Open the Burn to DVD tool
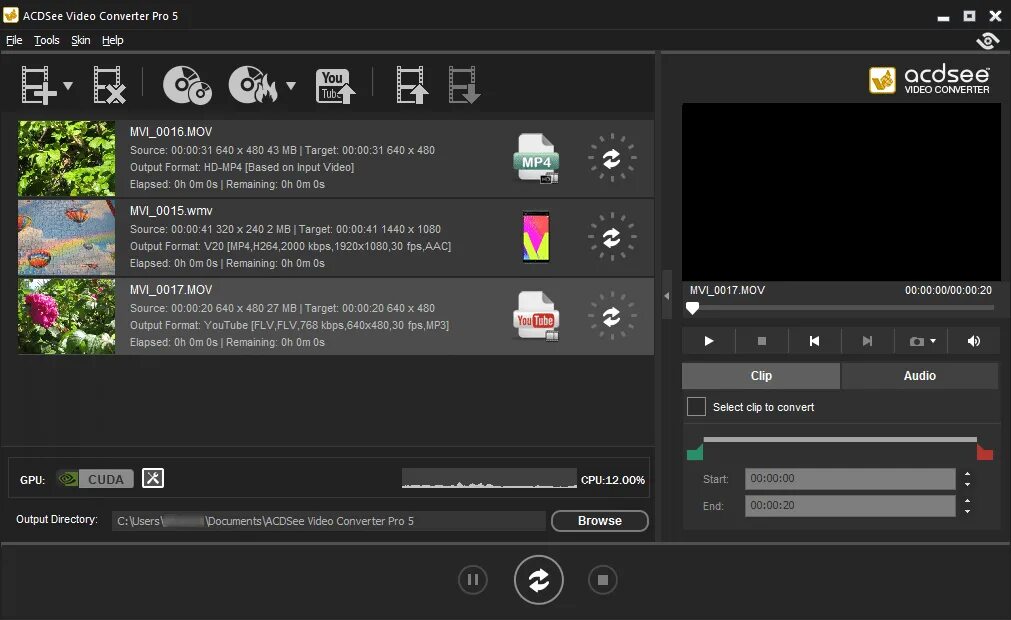 coord(253,85)
